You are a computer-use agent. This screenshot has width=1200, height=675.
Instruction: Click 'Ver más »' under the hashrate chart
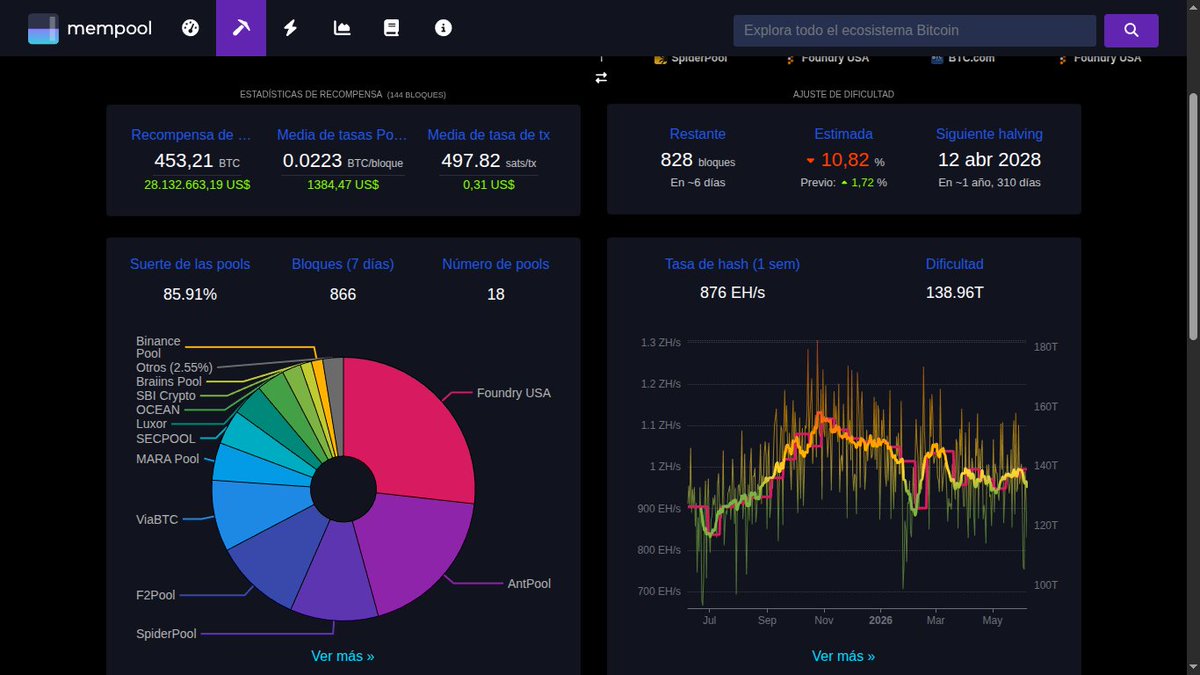(x=843, y=656)
